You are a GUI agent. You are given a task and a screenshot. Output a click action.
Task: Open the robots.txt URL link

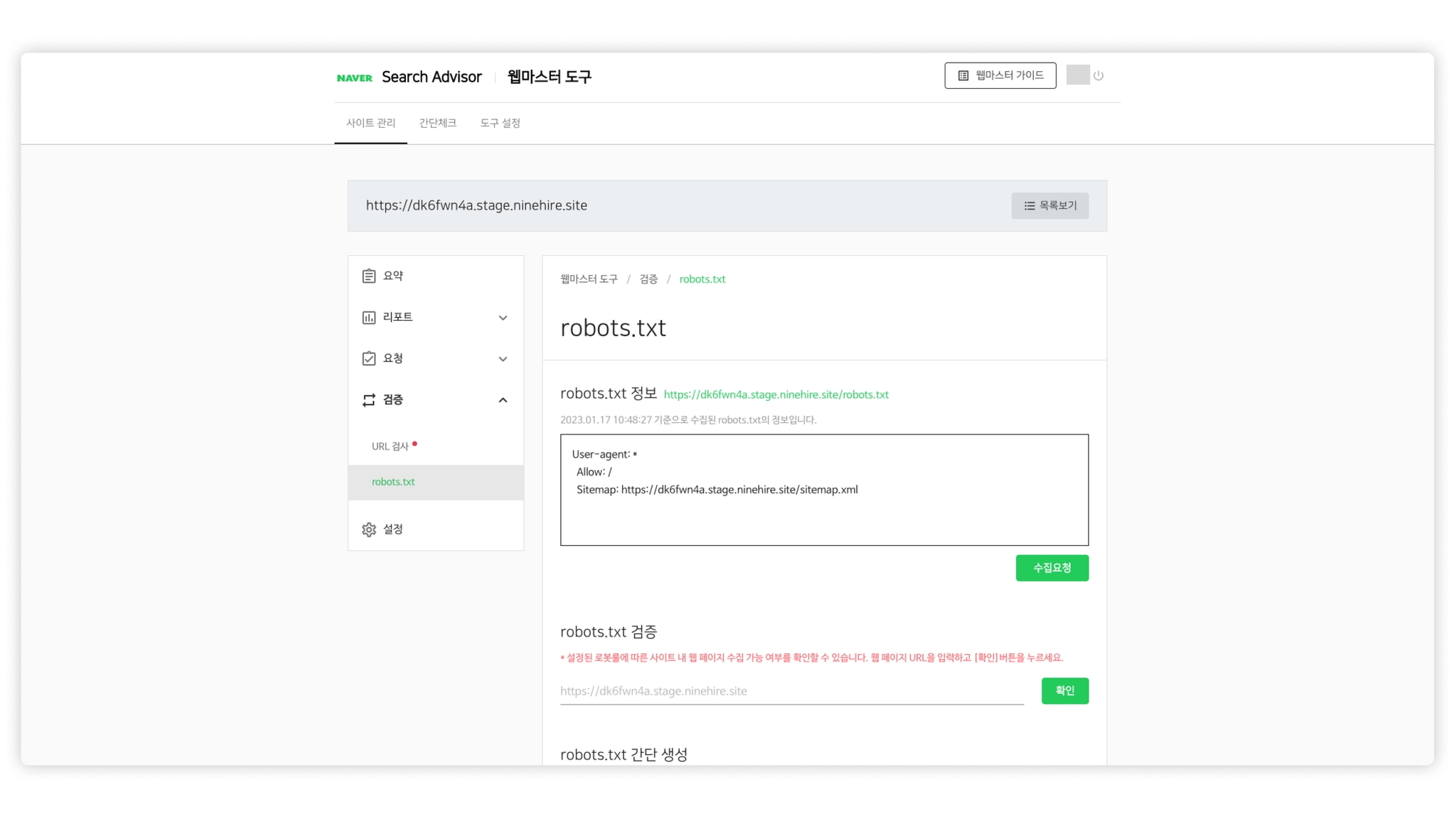[776, 395]
